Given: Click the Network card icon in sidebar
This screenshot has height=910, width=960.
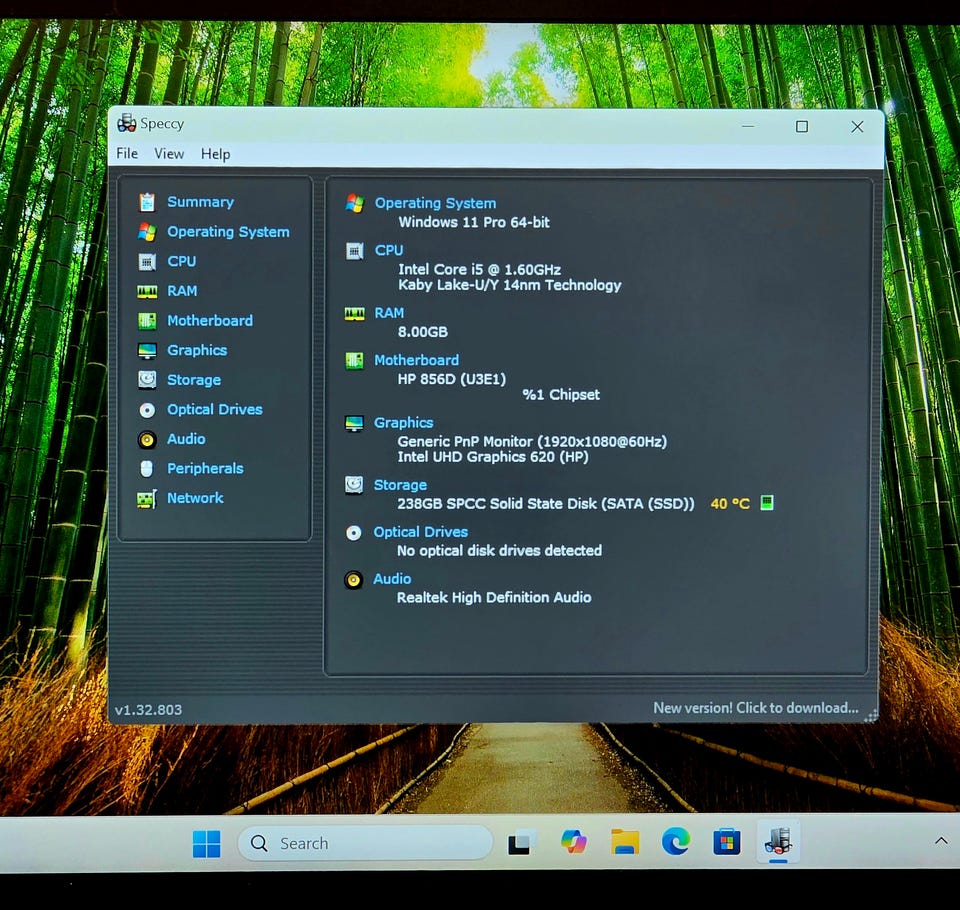Looking at the screenshot, I should coord(147,499).
